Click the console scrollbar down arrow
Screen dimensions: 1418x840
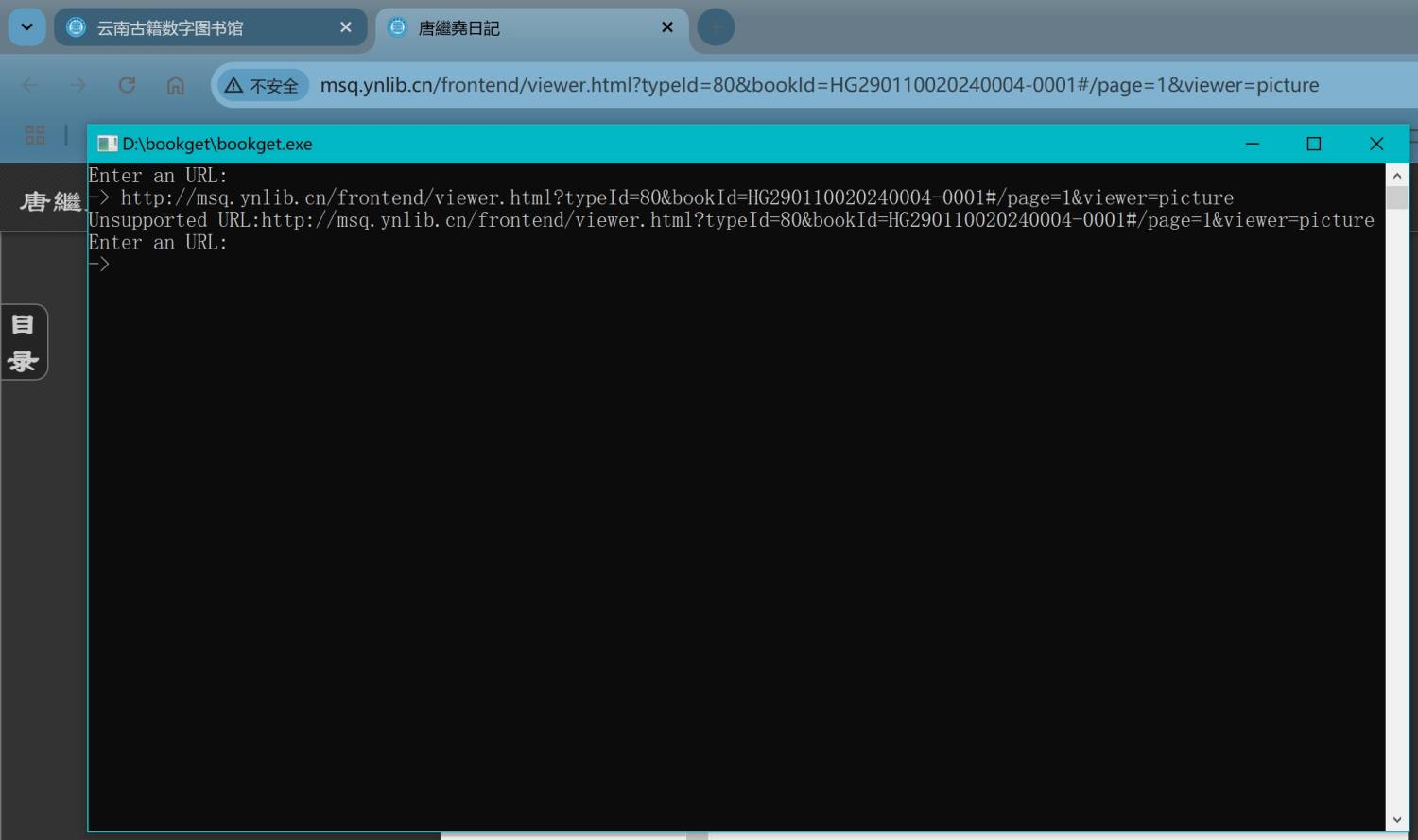coord(1396,820)
